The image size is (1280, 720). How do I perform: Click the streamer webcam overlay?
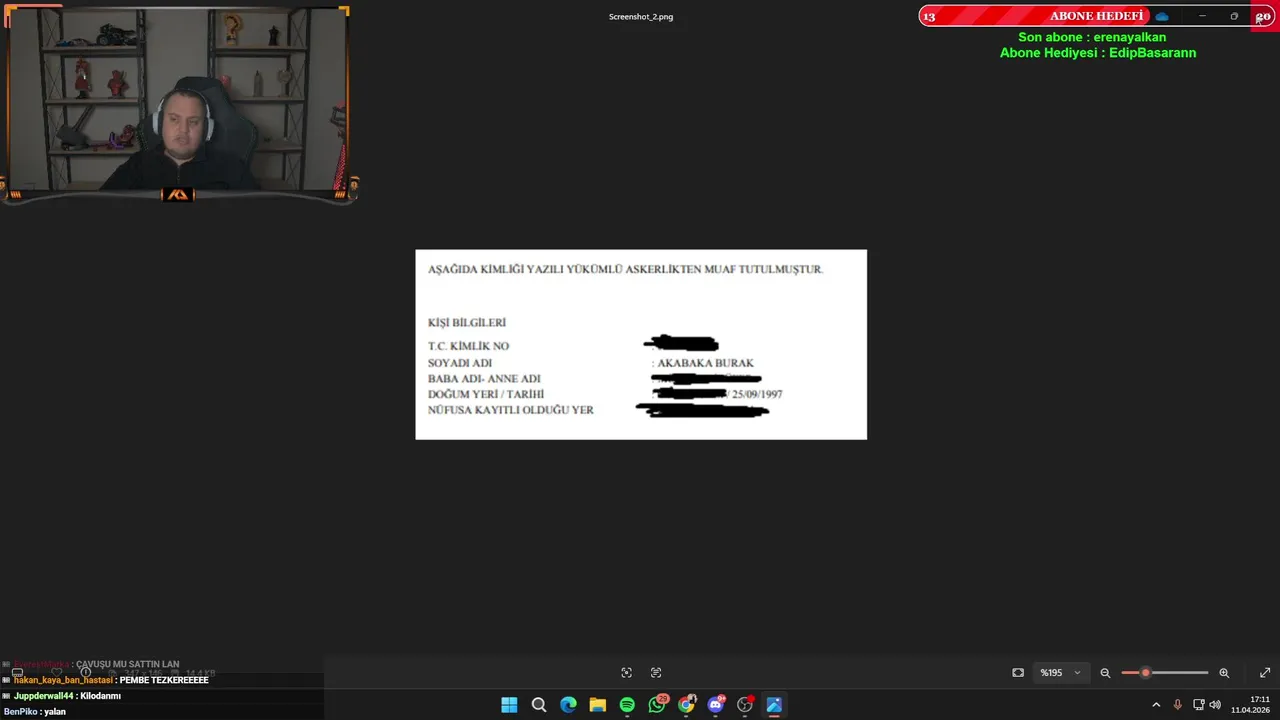point(178,102)
